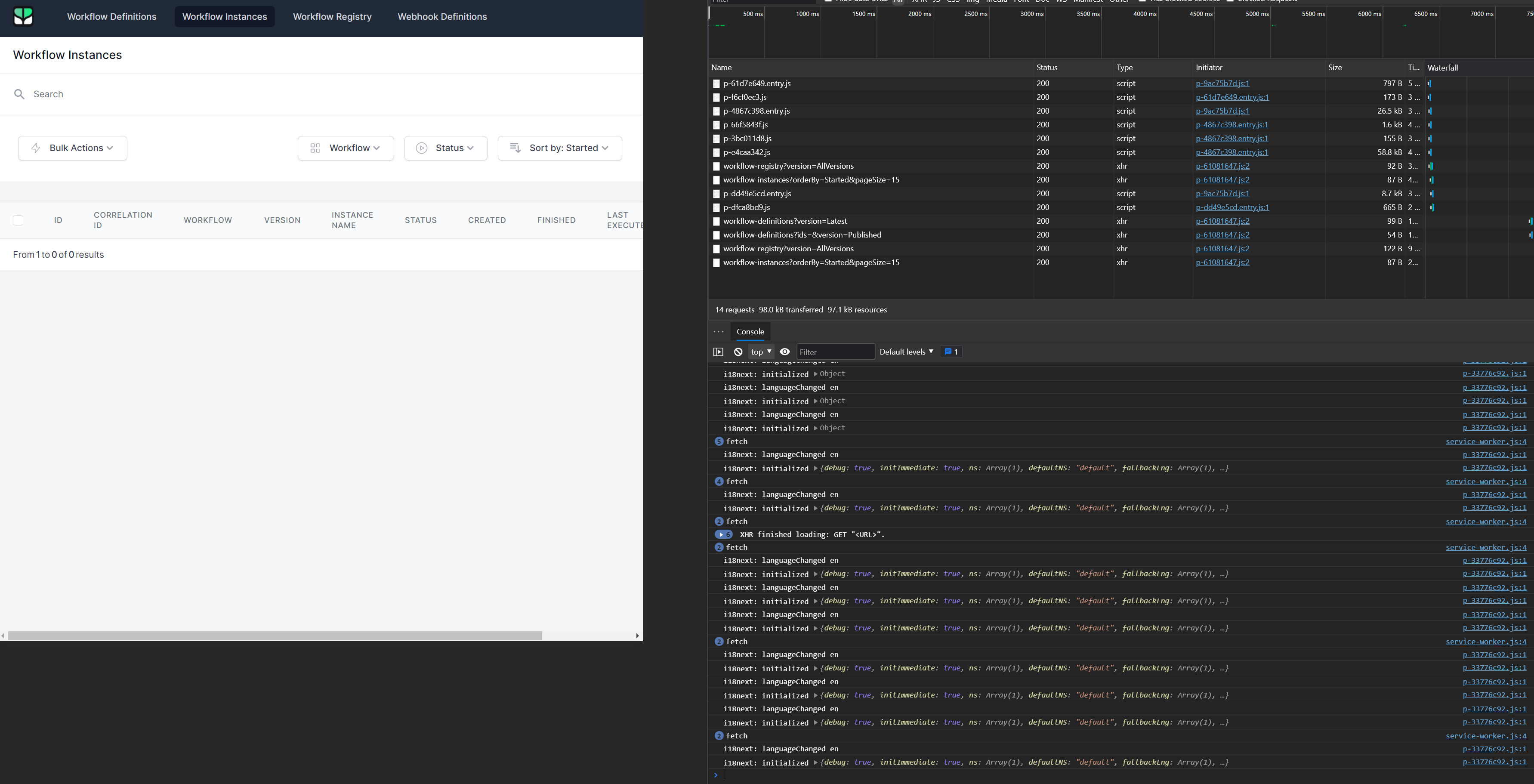Open the Default levels dropdown
The width and height of the screenshot is (1534, 784).
pyautogui.click(x=905, y=352)
